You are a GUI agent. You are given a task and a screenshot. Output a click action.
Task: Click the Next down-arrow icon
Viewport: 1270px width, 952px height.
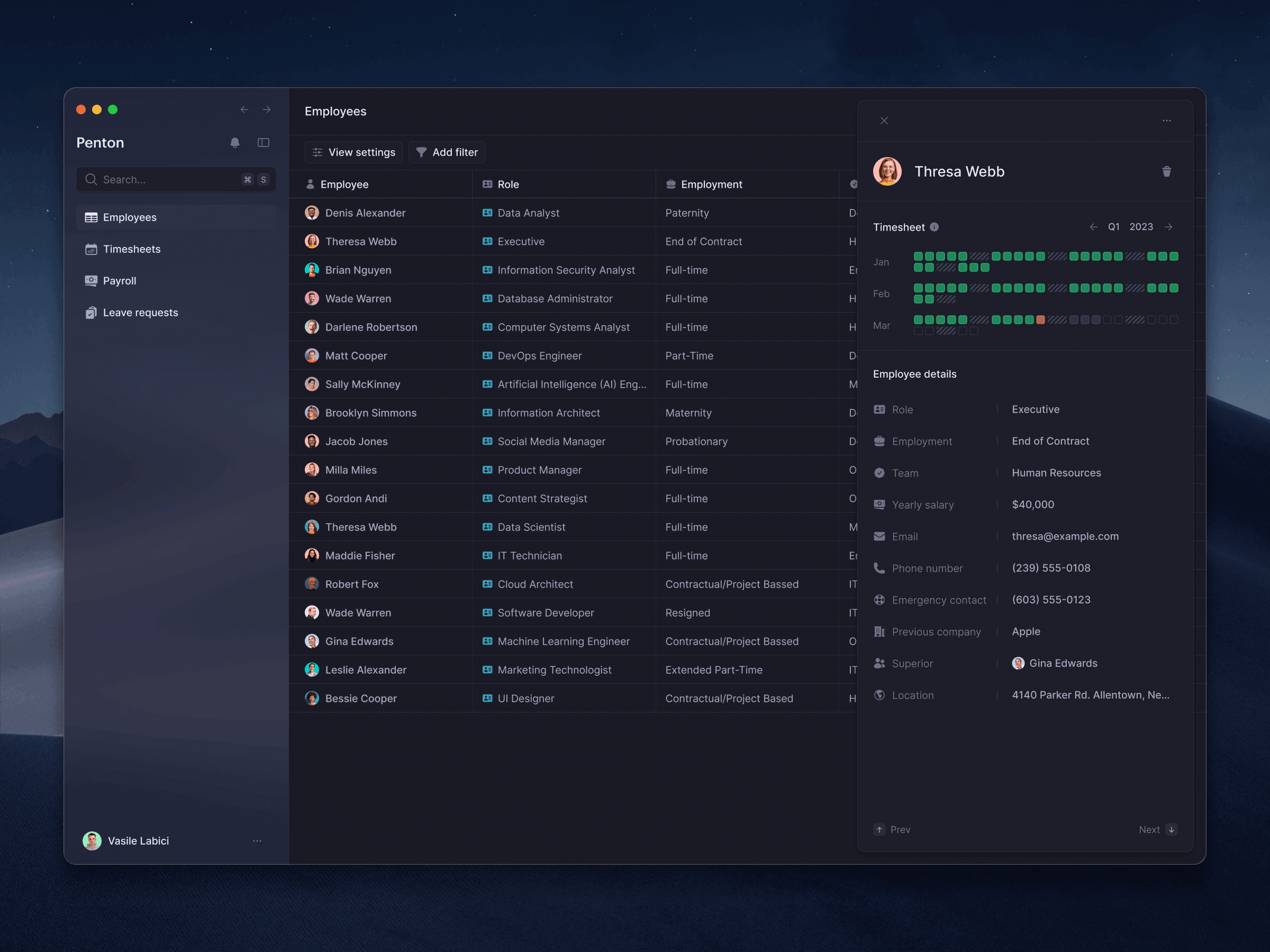(x=1171, y=830)
